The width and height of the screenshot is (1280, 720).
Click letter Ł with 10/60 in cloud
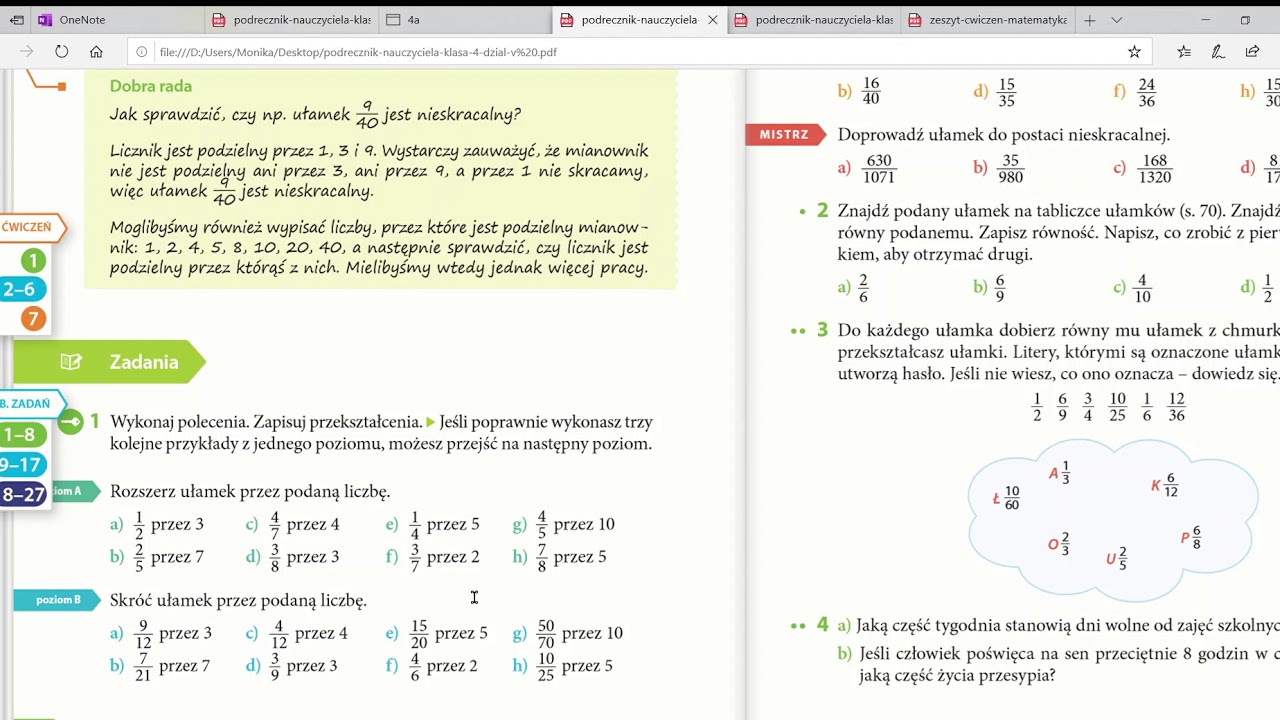pos(1006,498)
